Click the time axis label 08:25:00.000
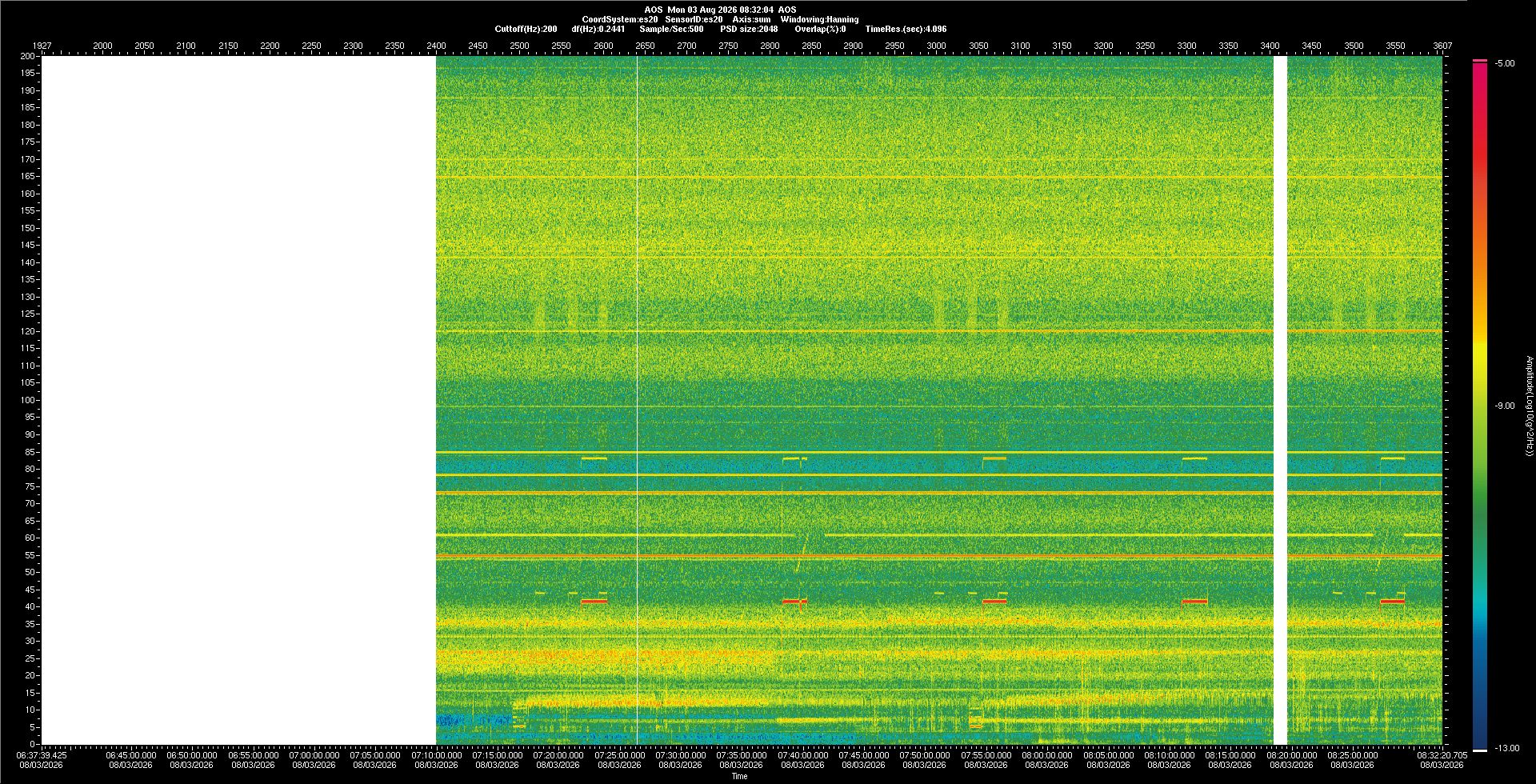This screenshot has width=1536, height=784. point(1352,755)
